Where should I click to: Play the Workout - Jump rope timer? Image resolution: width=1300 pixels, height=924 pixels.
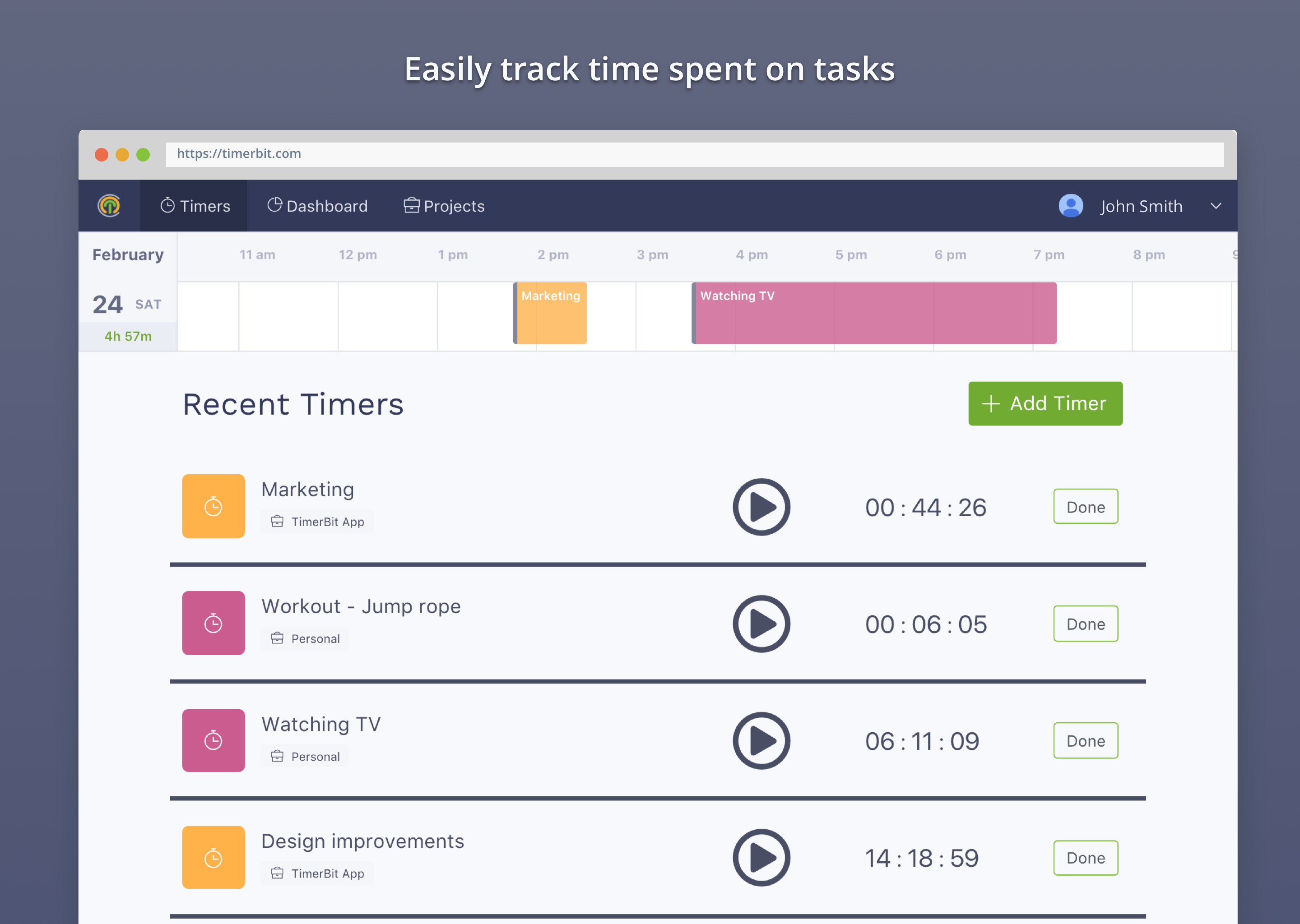coord(761,624)
